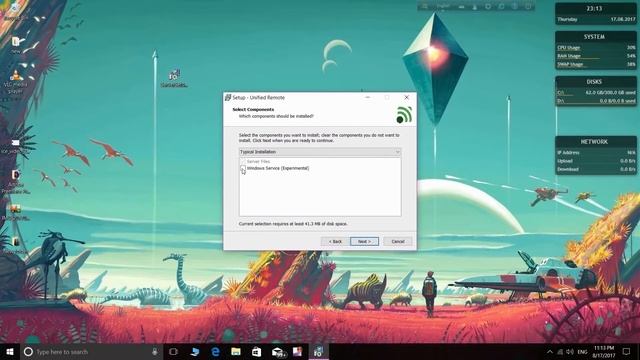The height and width of the screenshot is (360, 640).
Task: Open Microsoft Edge from the taskbar
Action: [215, 351]
